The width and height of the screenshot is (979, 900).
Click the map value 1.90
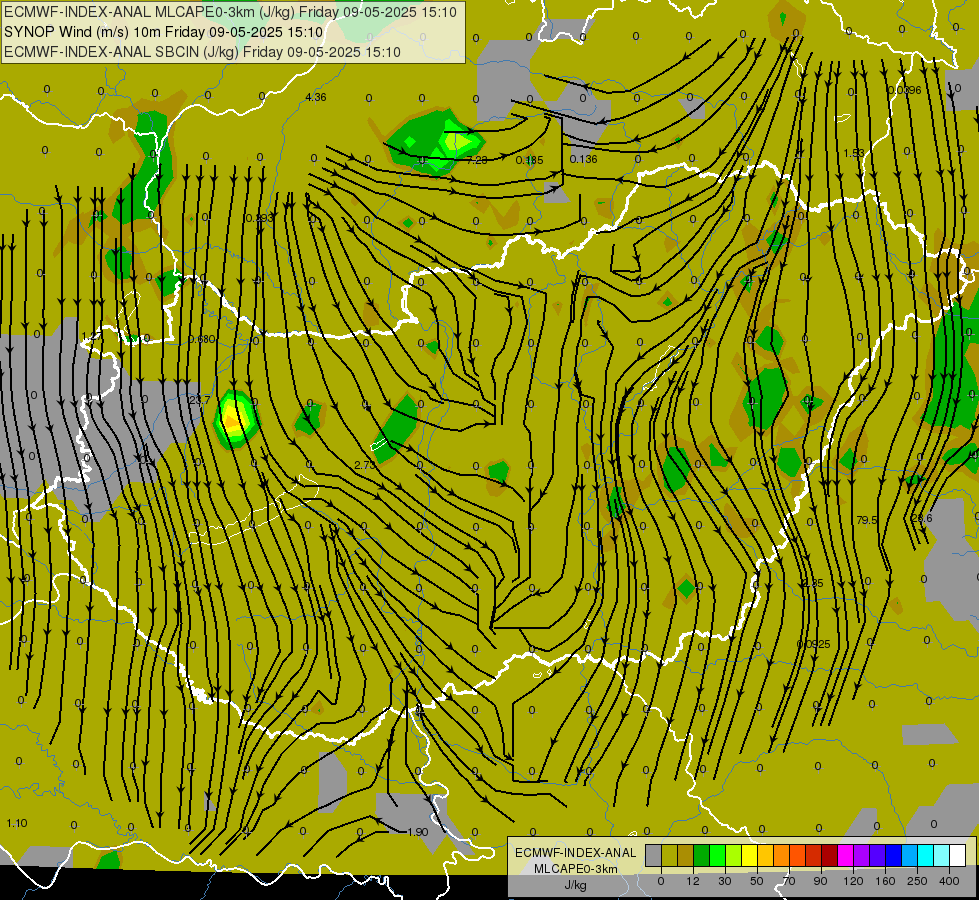(418, 832)
